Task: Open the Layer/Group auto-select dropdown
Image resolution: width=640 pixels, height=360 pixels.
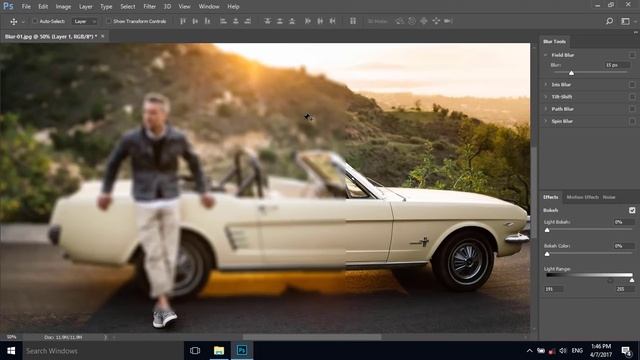Action: [84, 21]
